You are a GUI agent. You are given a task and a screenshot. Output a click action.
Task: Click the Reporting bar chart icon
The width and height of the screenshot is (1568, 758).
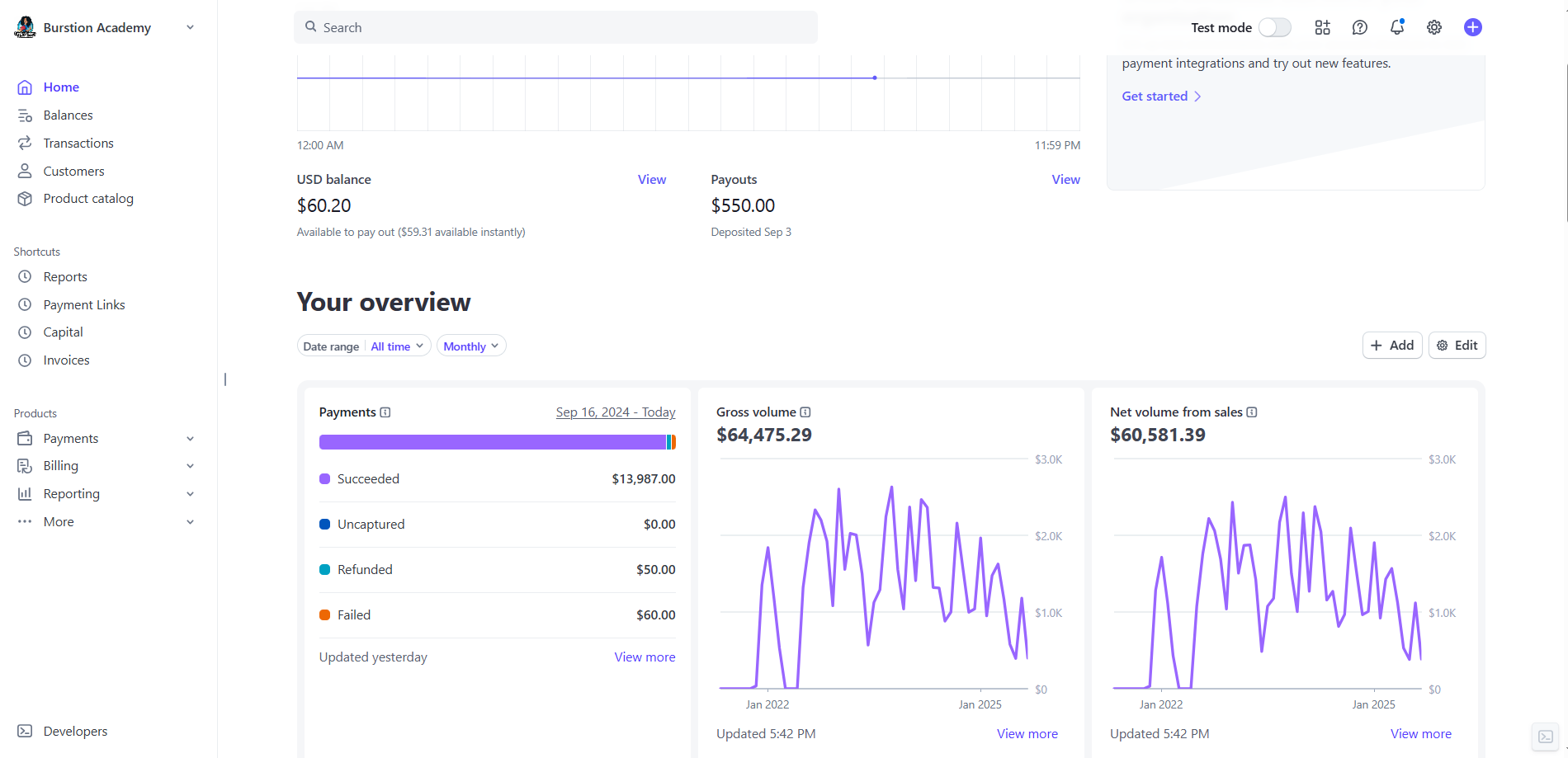click(x=25, y=494)
